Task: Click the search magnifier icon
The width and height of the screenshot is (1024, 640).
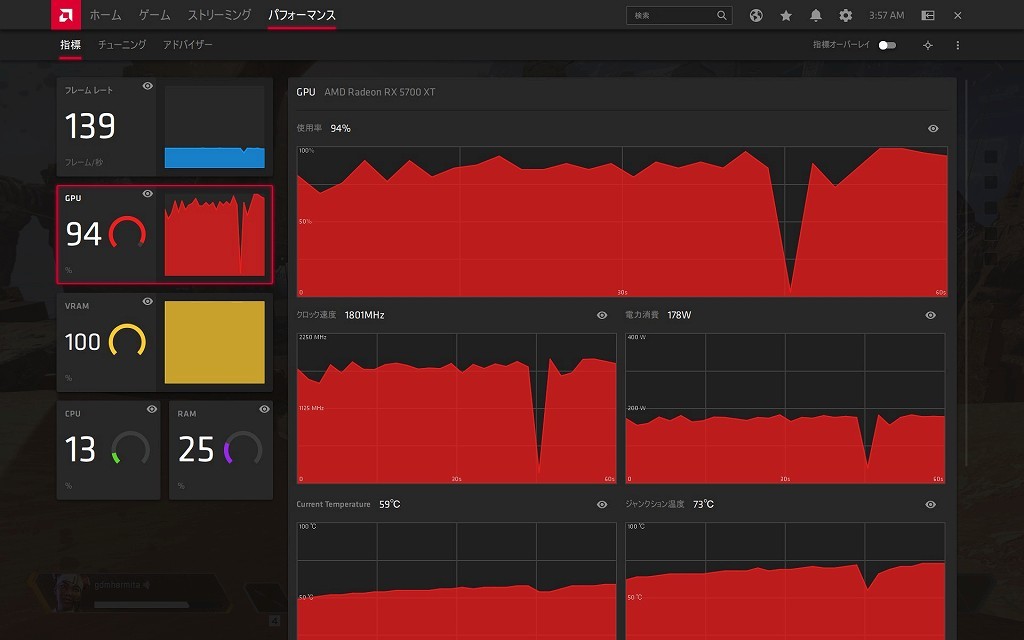Action: click(722, 16)
